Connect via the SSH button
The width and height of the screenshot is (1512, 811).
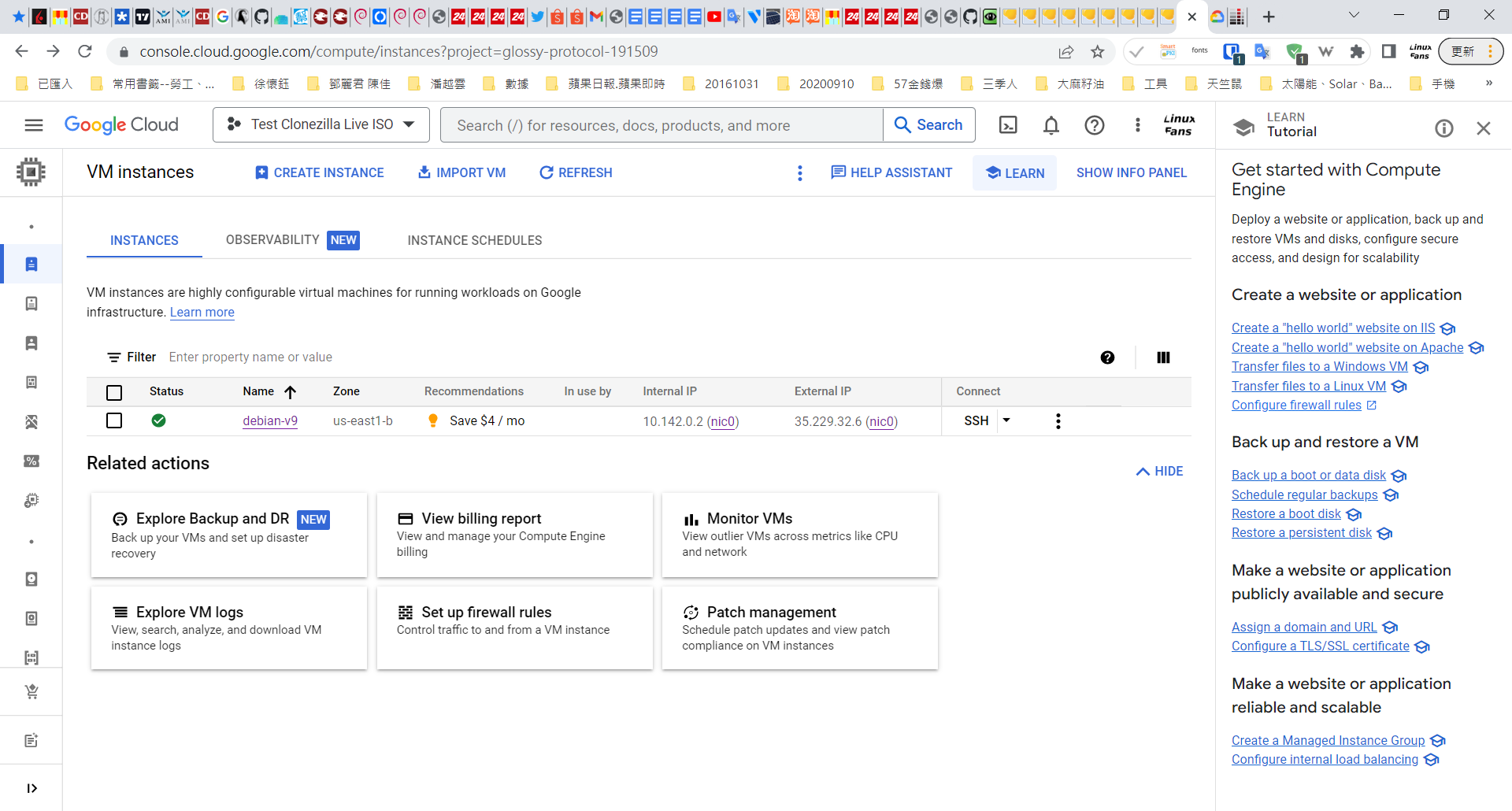coord(976,421)
